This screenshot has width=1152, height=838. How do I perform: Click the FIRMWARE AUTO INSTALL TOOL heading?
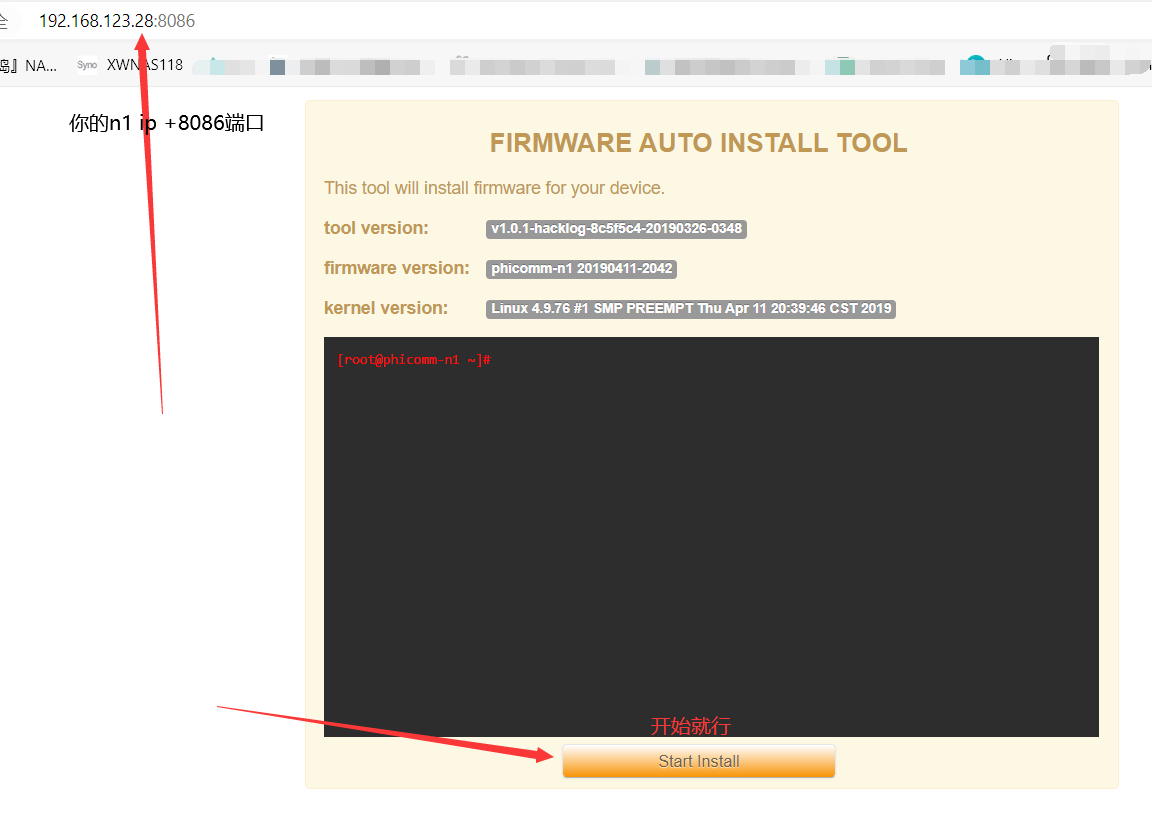tap(698, 143)
